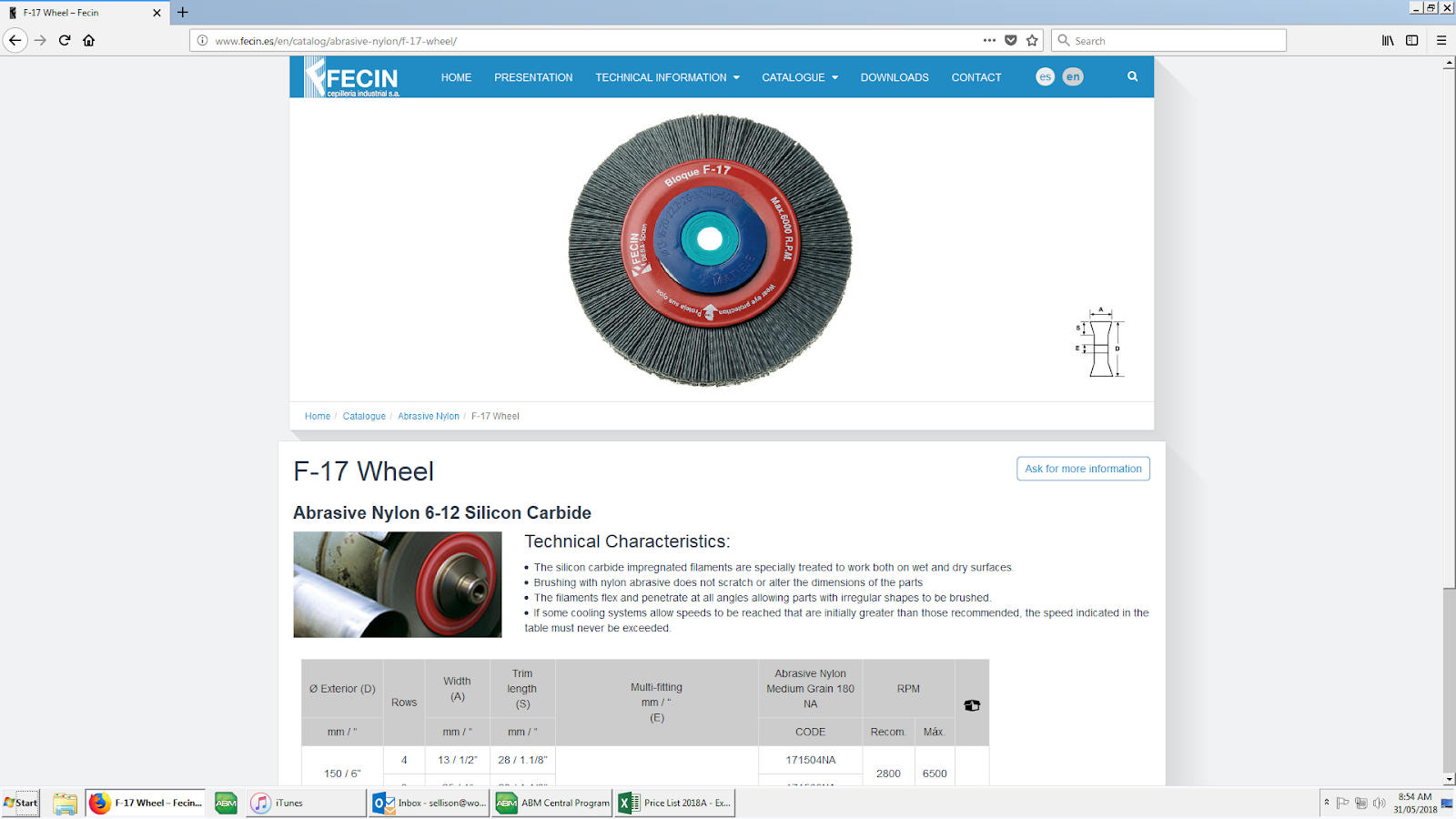
Task: Open the Downloads menu item
Action: 895,77
